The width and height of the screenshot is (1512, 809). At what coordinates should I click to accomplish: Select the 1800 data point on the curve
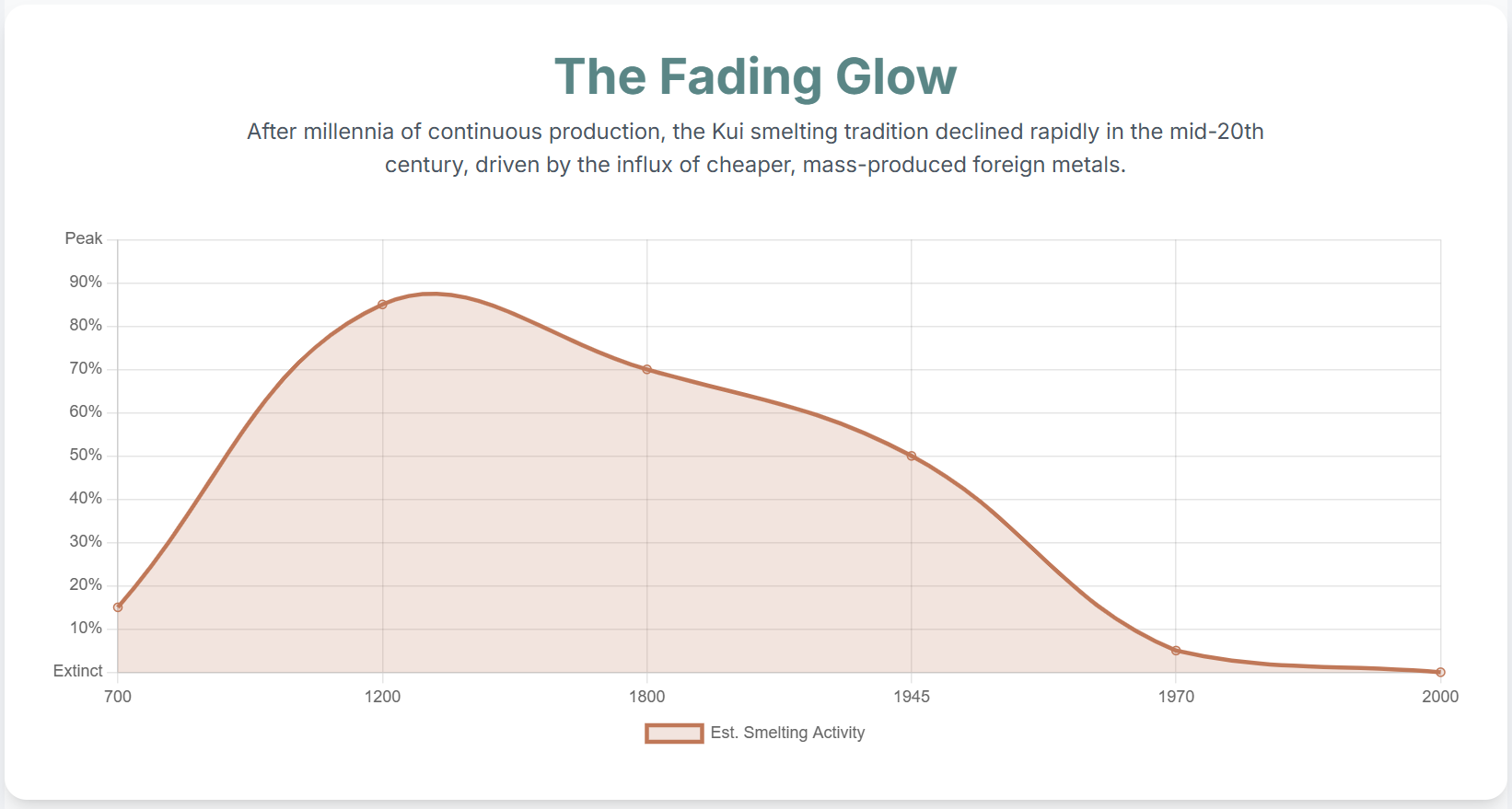(x=646, y=369)
